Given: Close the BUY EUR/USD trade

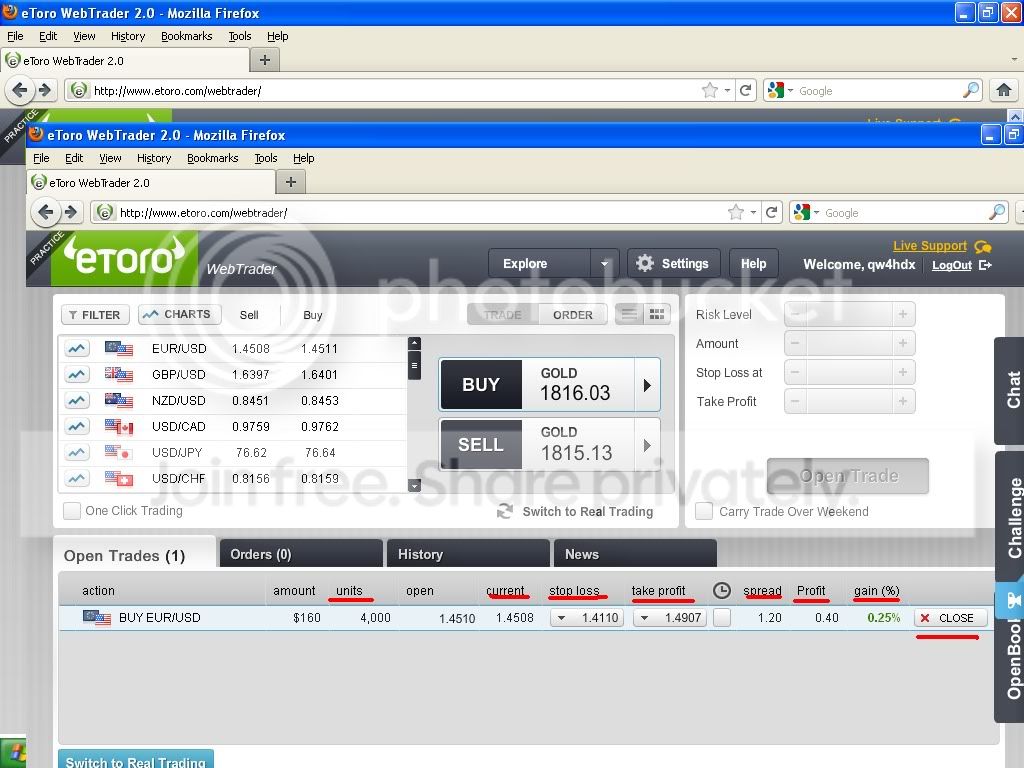Looking at the screenshot, I should pyautogui.click(x=950, y=618).
